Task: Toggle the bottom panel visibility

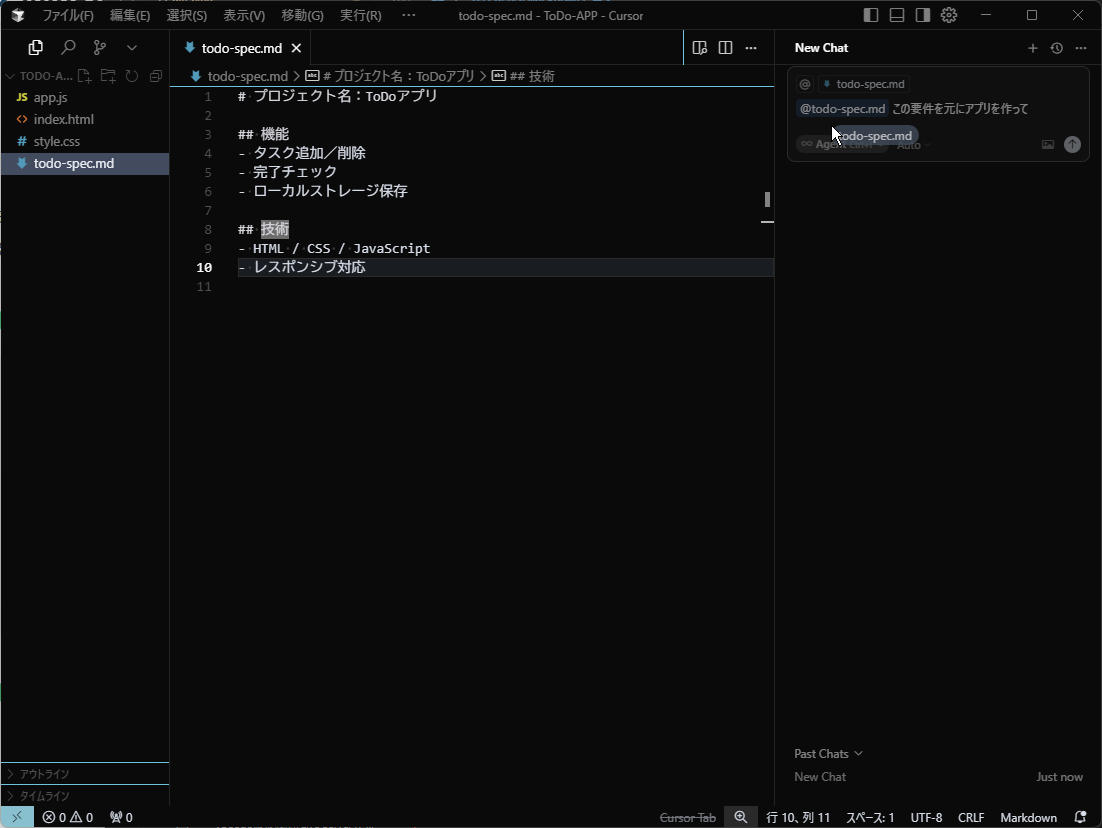Action: (x=897, y=15)
